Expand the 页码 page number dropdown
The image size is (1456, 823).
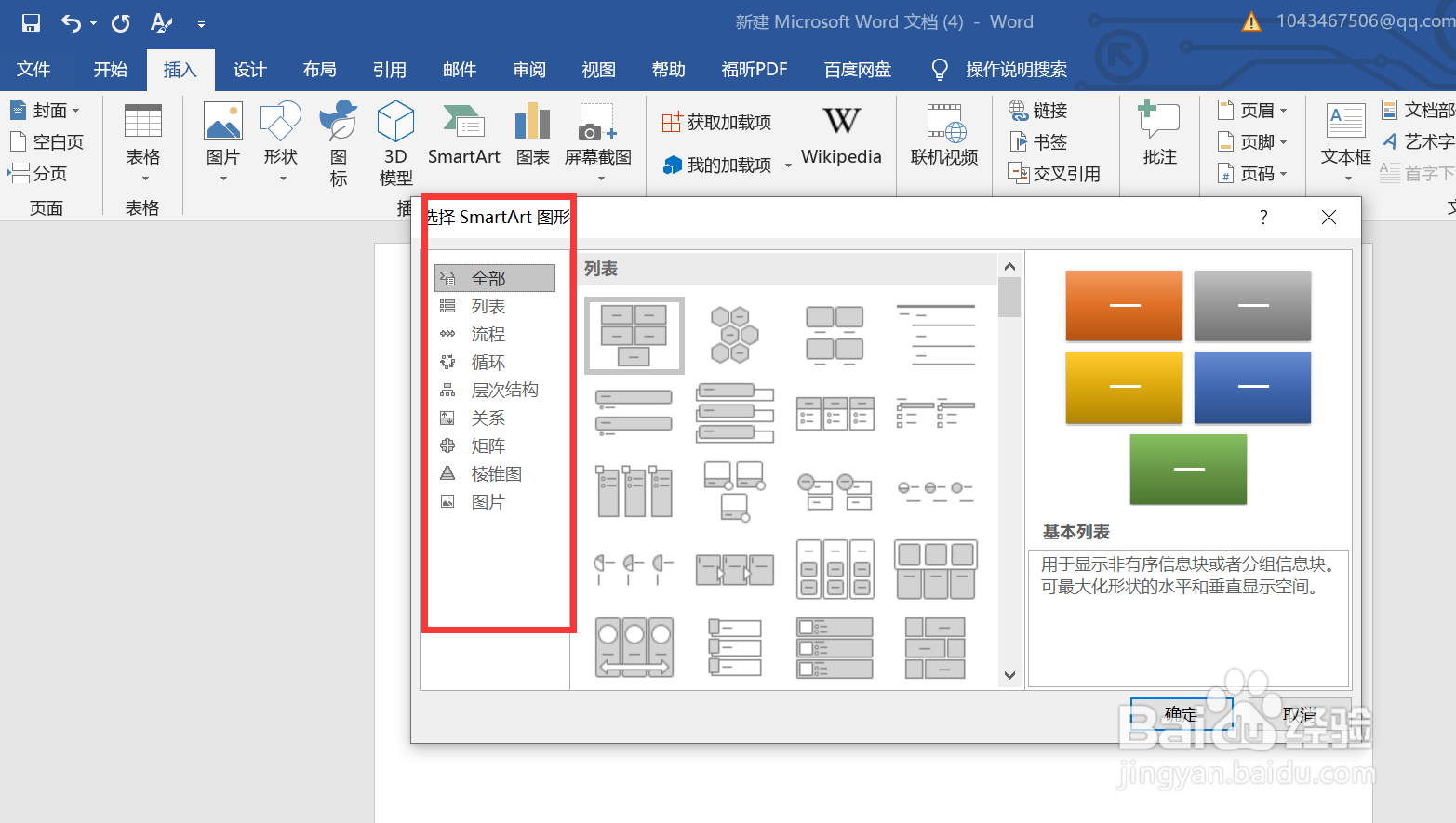1284,174
